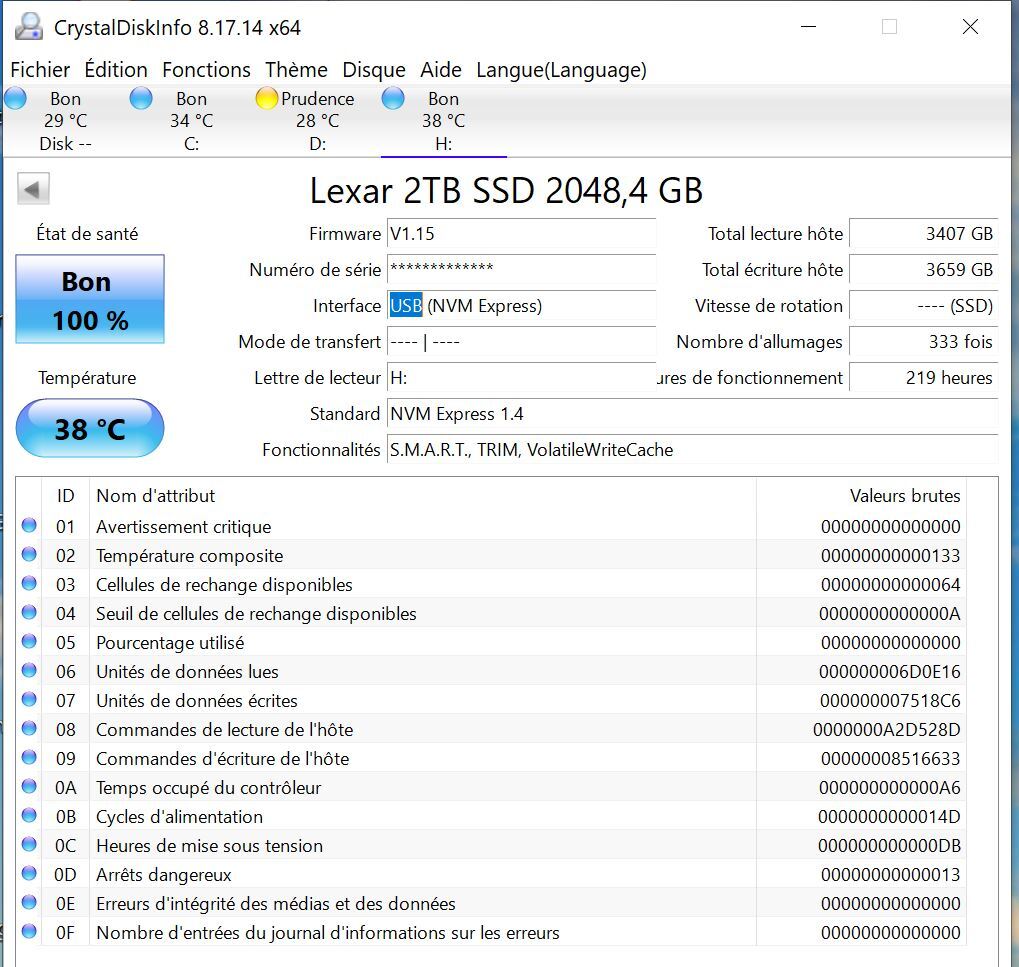The image size is (1019, 967).
Task: Click status dot for Heures de mise sous tension
Action: point(29,844)
